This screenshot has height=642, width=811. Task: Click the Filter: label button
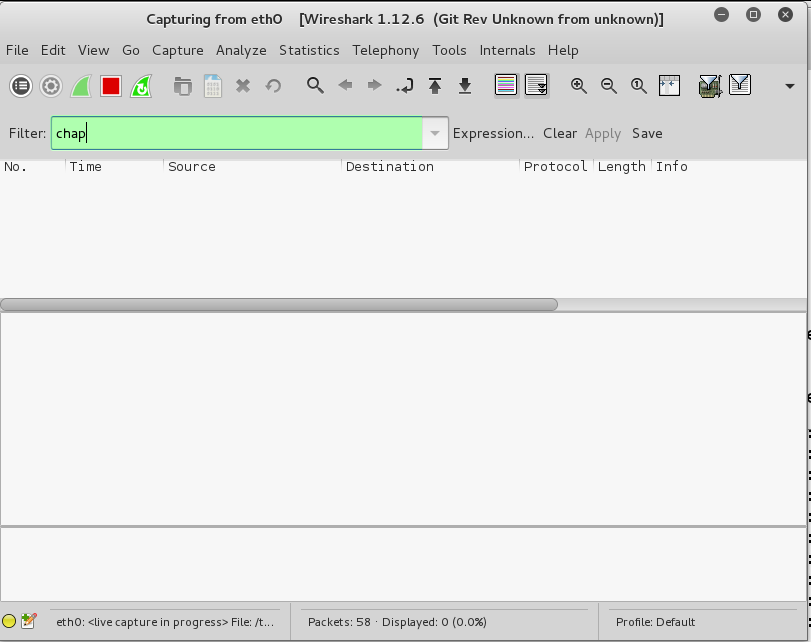[x=27, y=133]
